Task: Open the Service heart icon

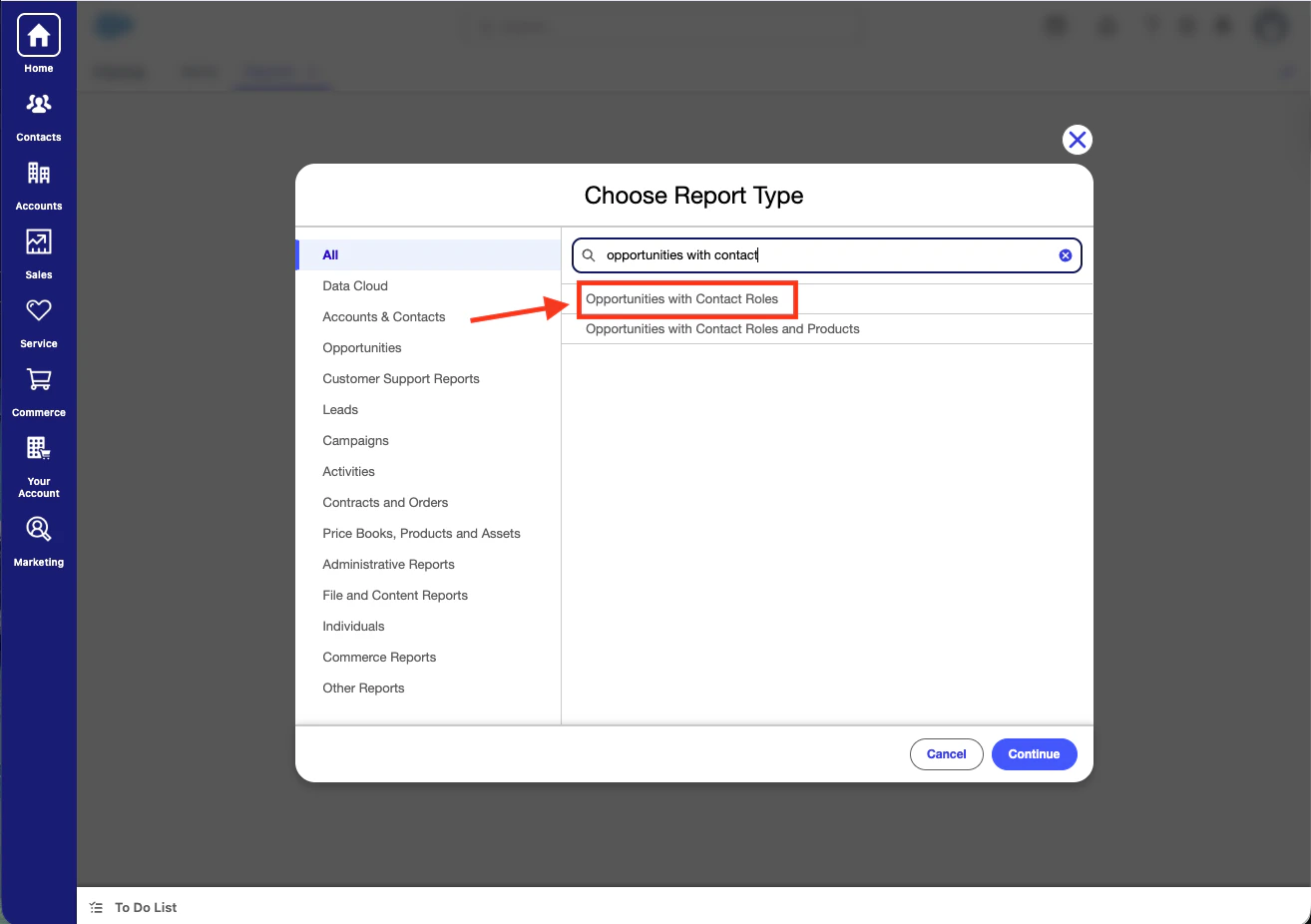Action: point(39,310)
